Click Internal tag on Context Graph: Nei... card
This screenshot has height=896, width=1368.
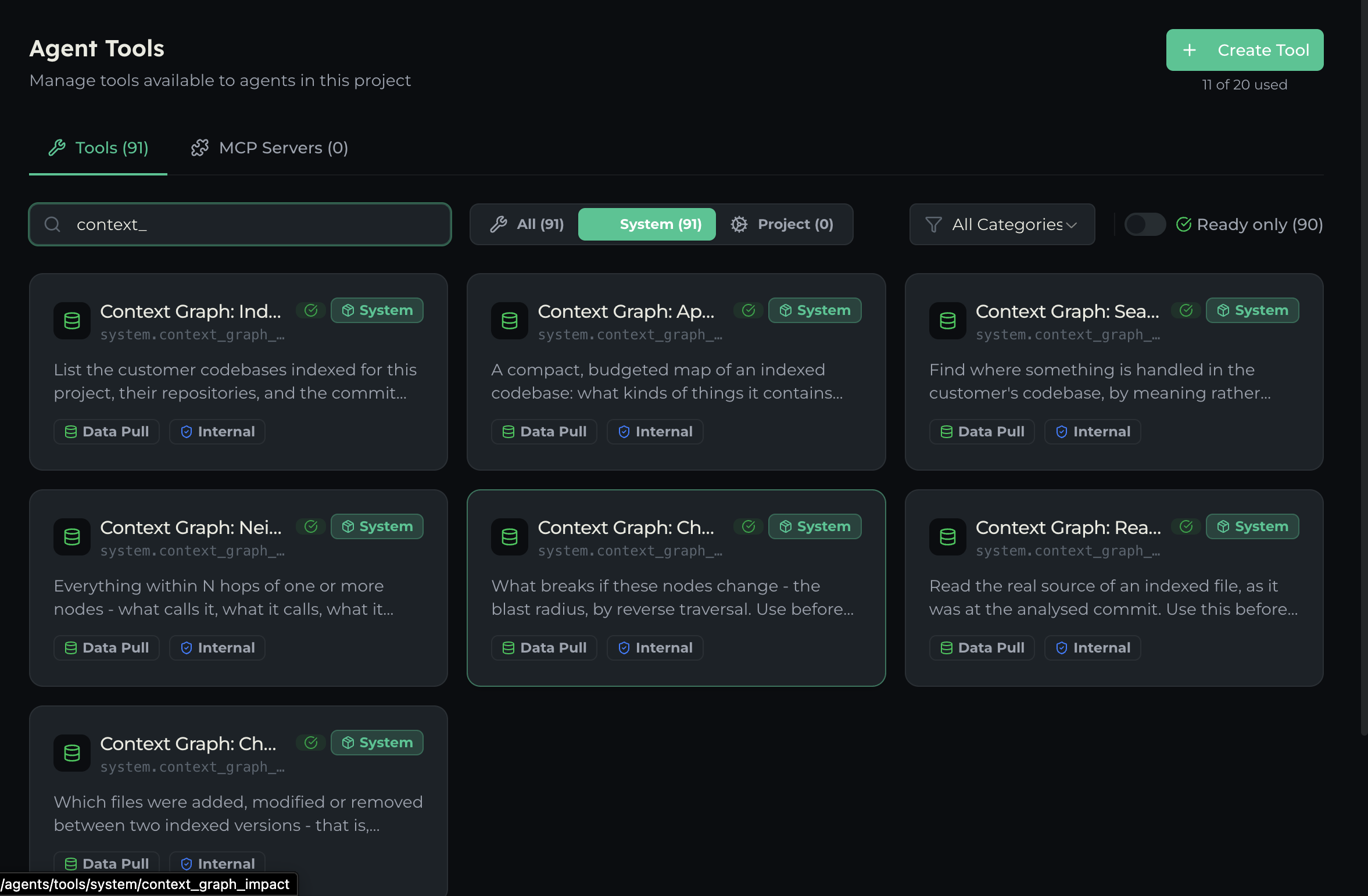(x=217, y=648)
